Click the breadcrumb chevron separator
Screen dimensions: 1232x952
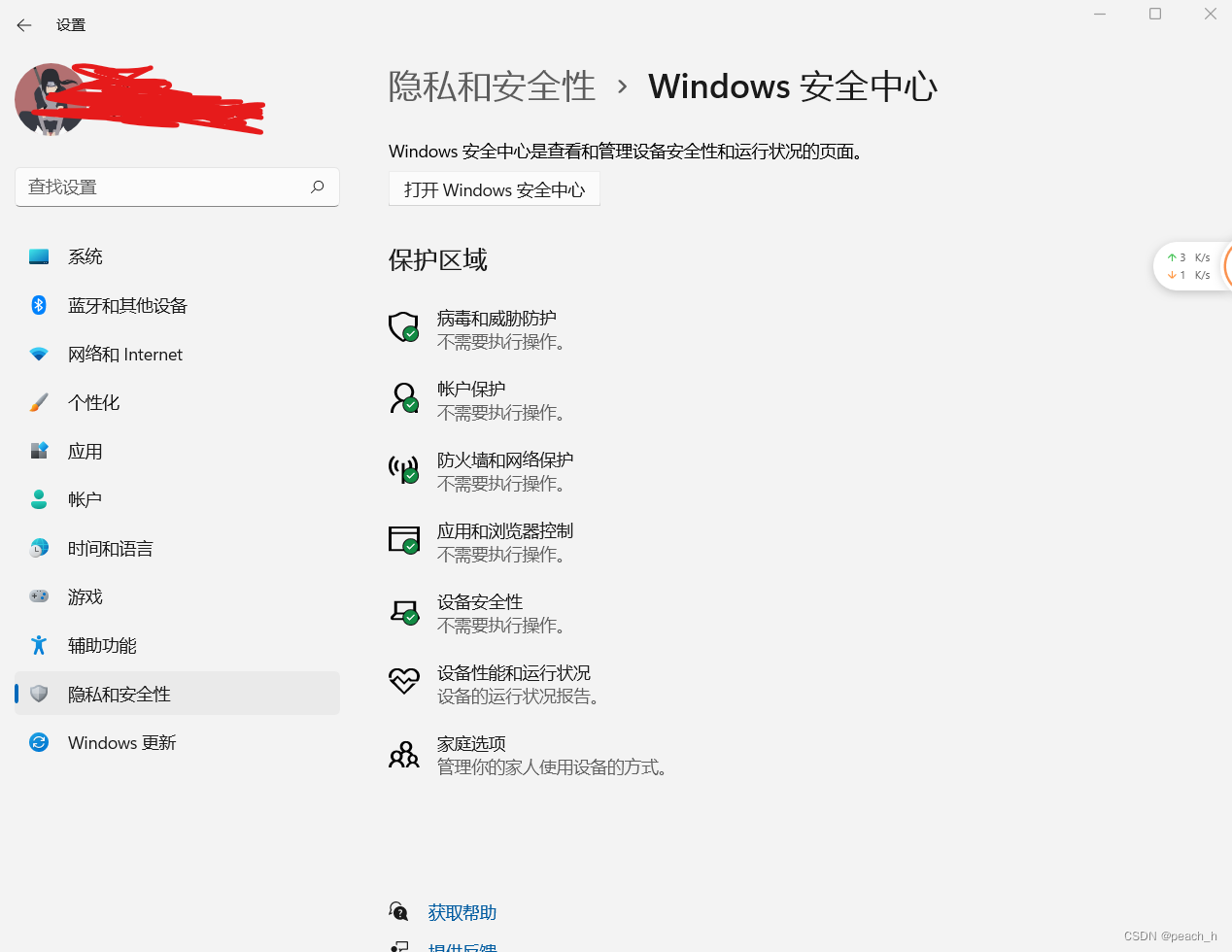click(623, 87)
